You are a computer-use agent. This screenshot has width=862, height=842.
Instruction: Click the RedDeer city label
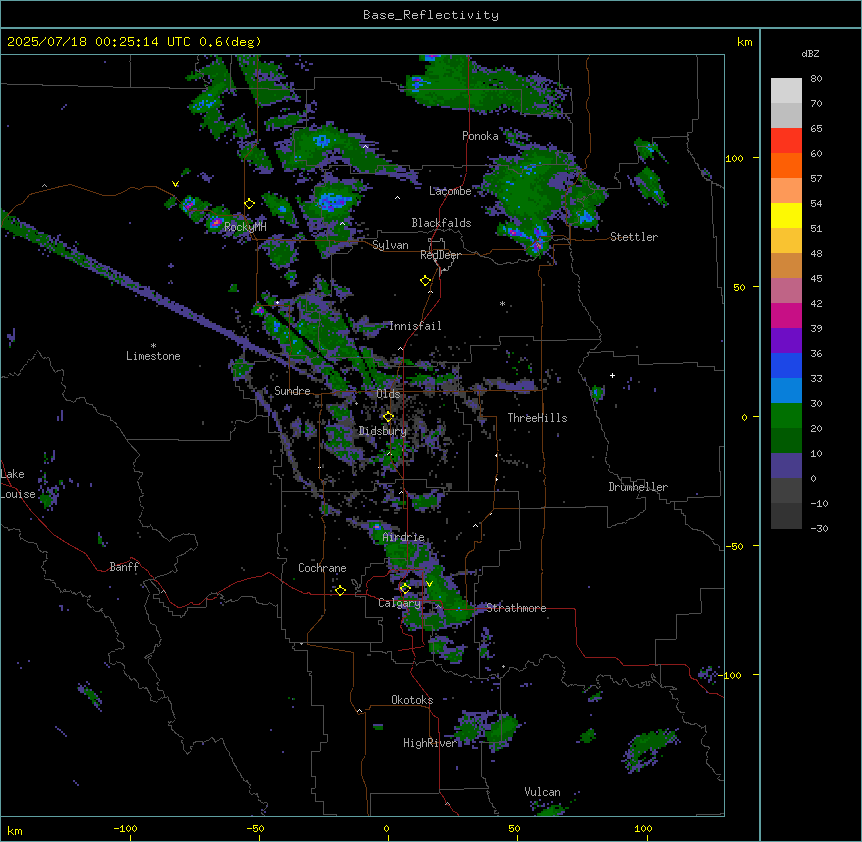click(x=440, y=255)
